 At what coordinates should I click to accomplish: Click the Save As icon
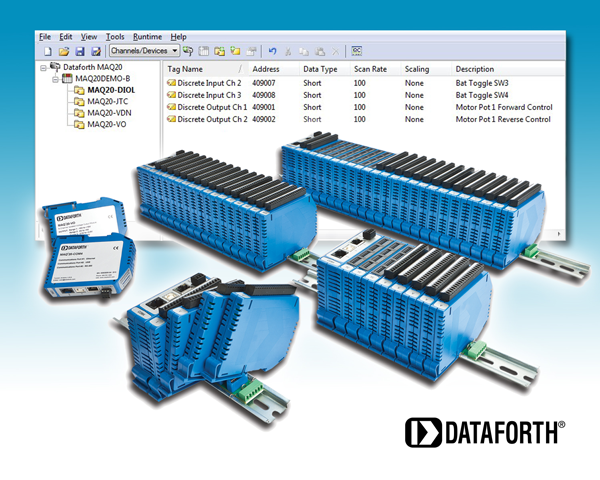96,51
